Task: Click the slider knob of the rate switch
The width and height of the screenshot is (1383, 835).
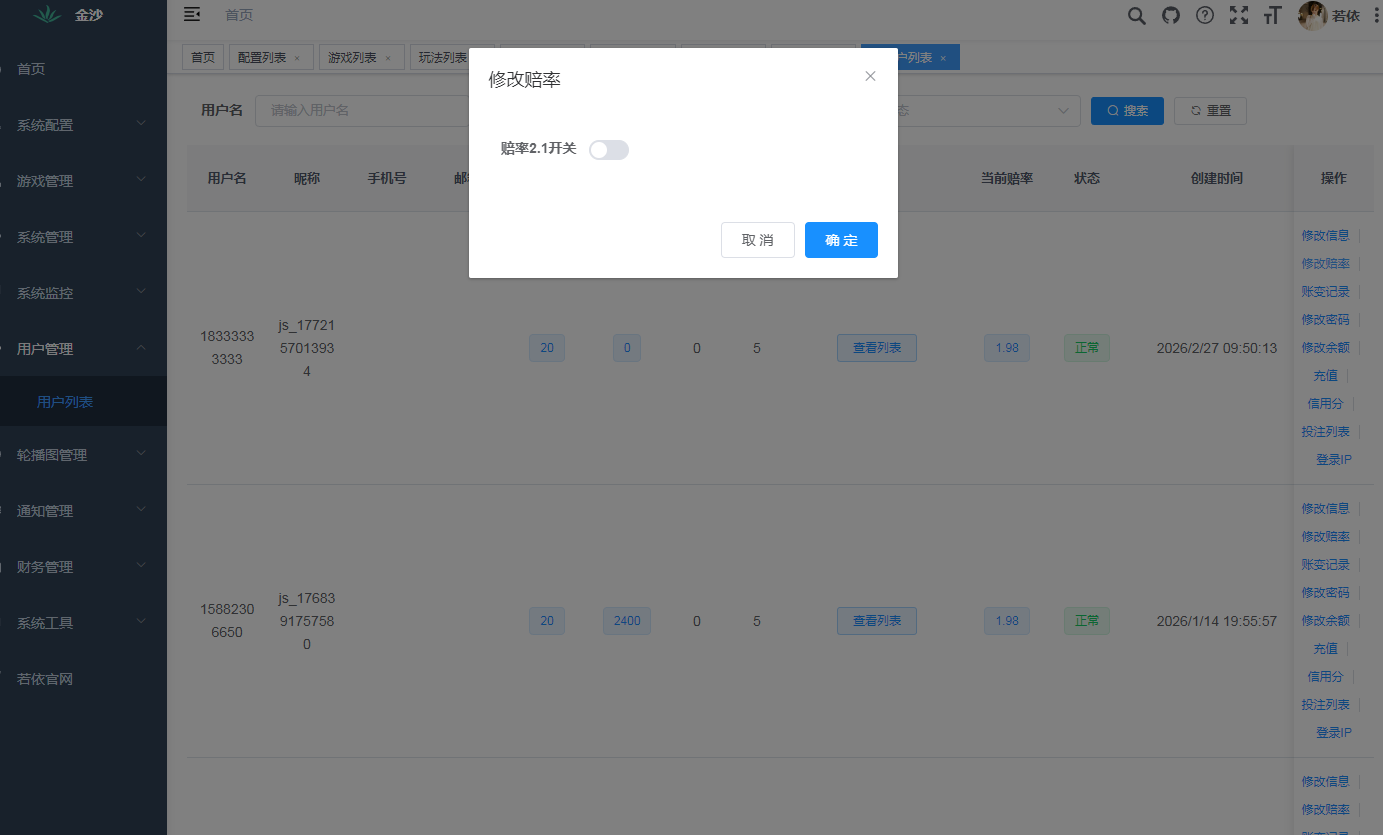Action: tap(601, 148)
